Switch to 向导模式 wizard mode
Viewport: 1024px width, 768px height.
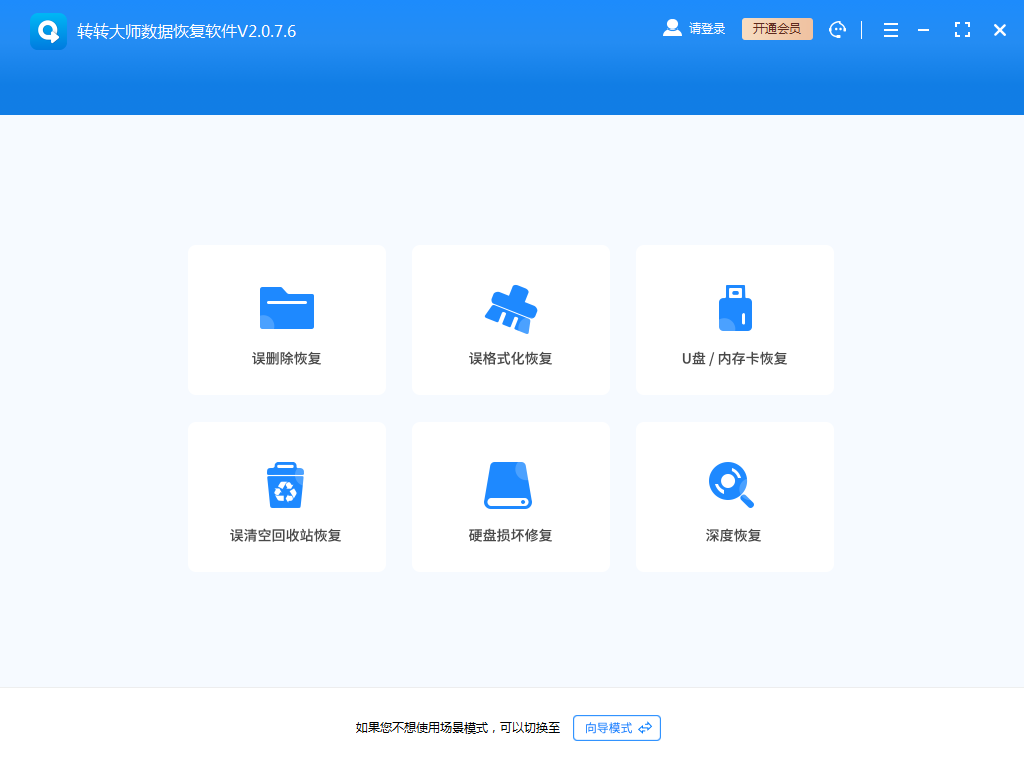(x=616, y=728)
